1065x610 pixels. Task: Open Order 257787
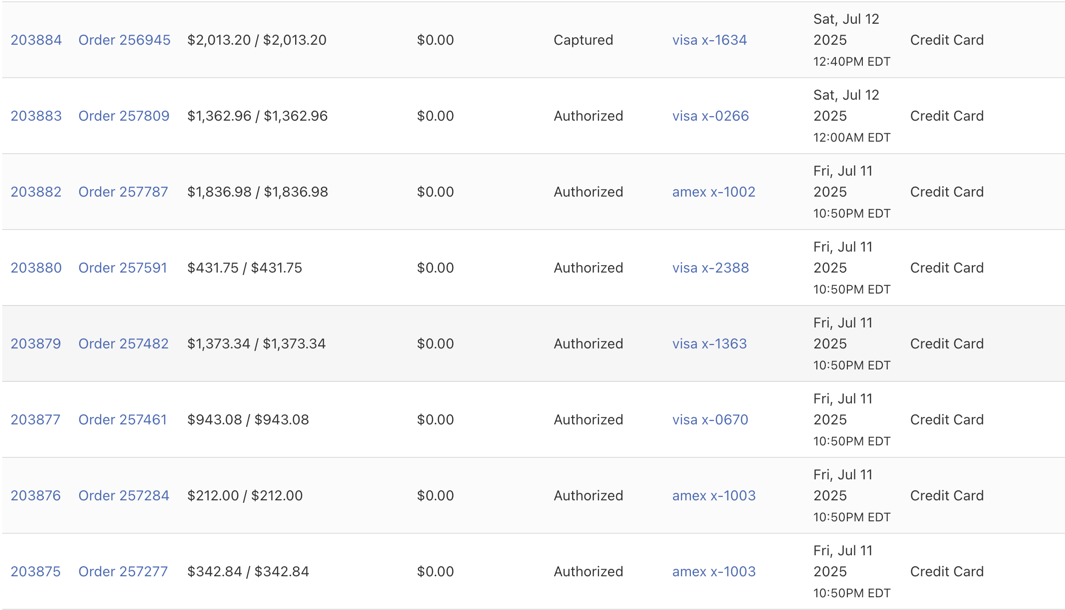(x=124, y=191)
